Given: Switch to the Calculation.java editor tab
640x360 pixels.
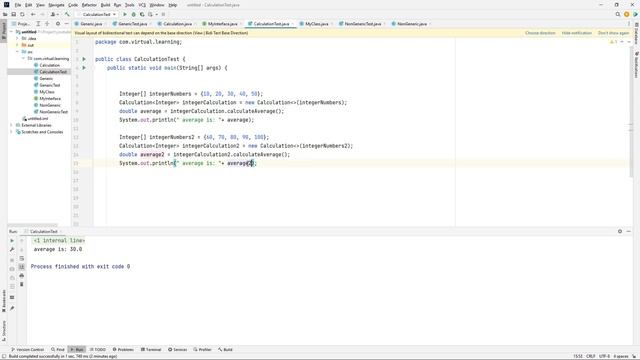Looking at the screenshot, I should pyautogui.click(x=176, y=24).
